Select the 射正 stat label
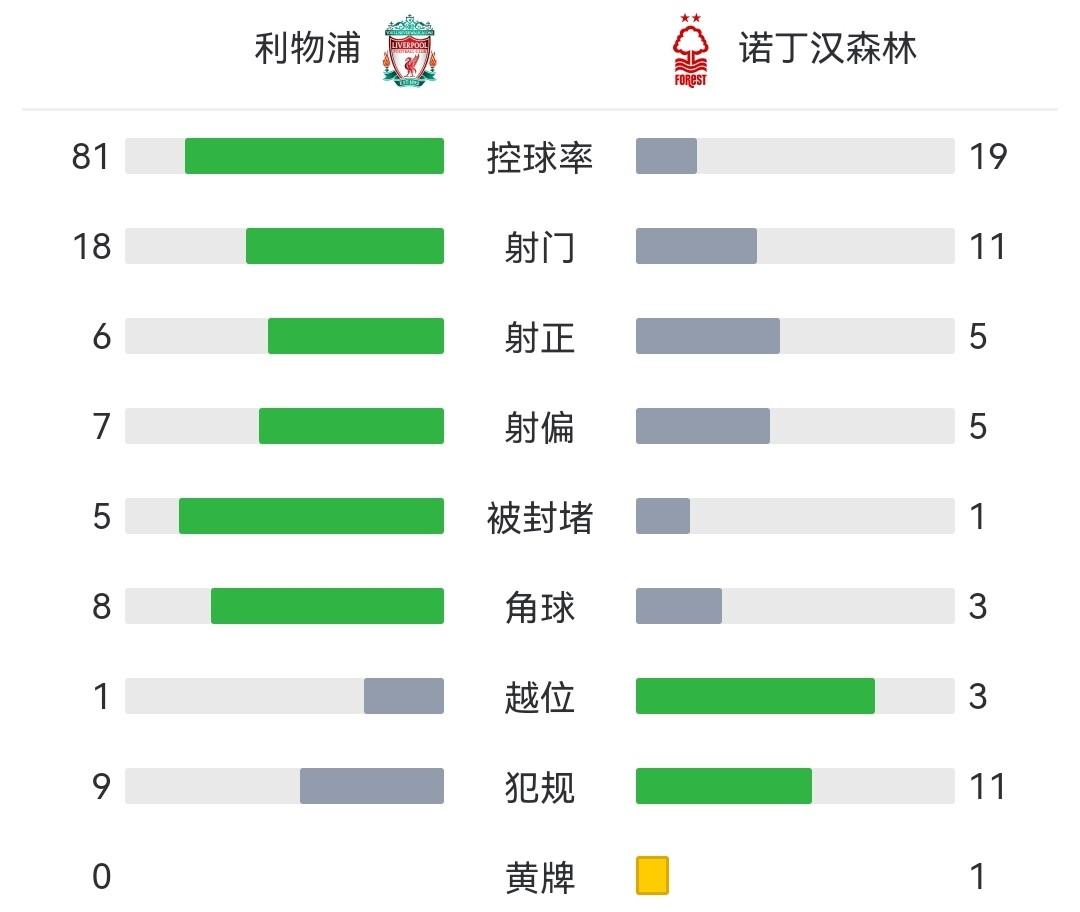Image resolution: width=1080 pixels, height=912 pixels. point(540,337)
